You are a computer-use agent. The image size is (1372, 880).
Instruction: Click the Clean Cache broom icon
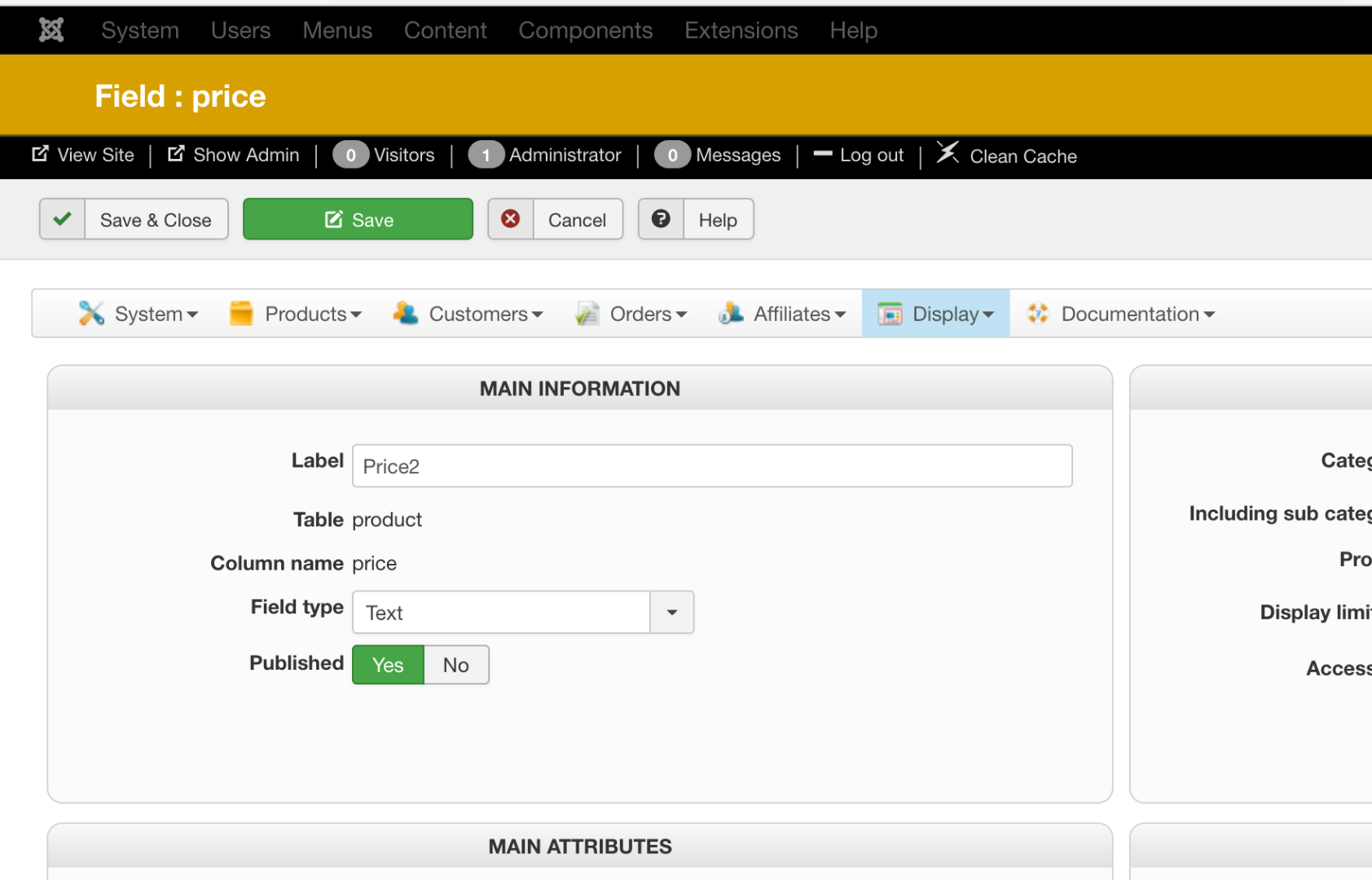pos(948,152)
